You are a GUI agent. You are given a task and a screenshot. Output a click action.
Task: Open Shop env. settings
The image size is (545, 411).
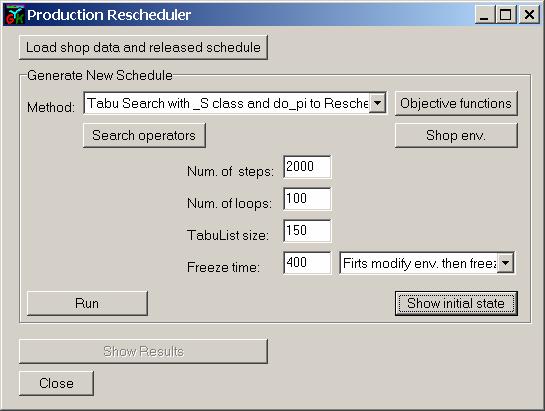tap(456, 135)
